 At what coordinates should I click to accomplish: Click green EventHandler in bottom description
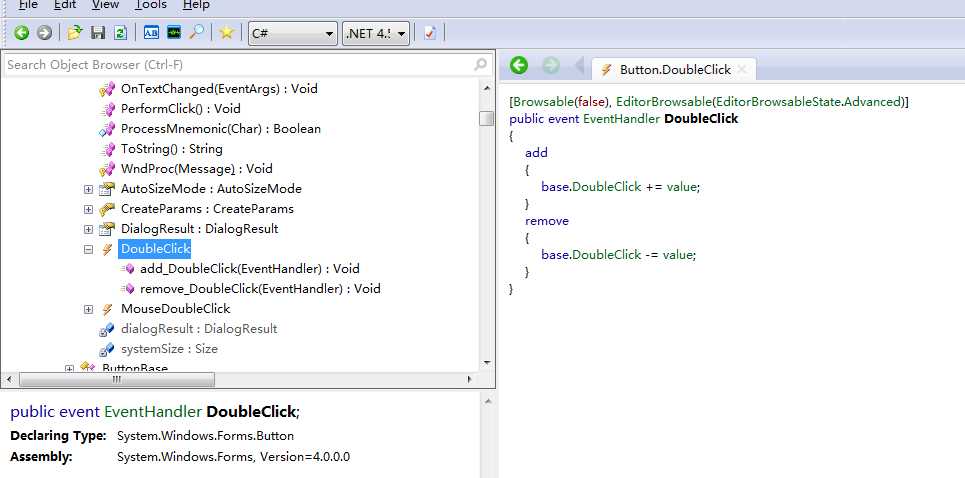(x=153, y=412)
